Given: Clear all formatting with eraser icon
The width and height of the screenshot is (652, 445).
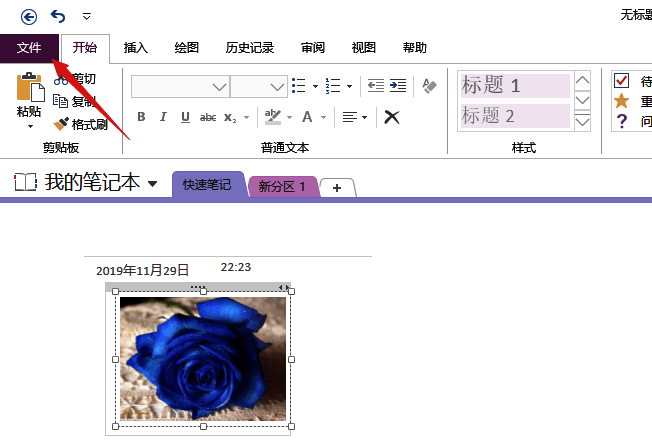Looking at the screenshot, I should coord(430,86).
